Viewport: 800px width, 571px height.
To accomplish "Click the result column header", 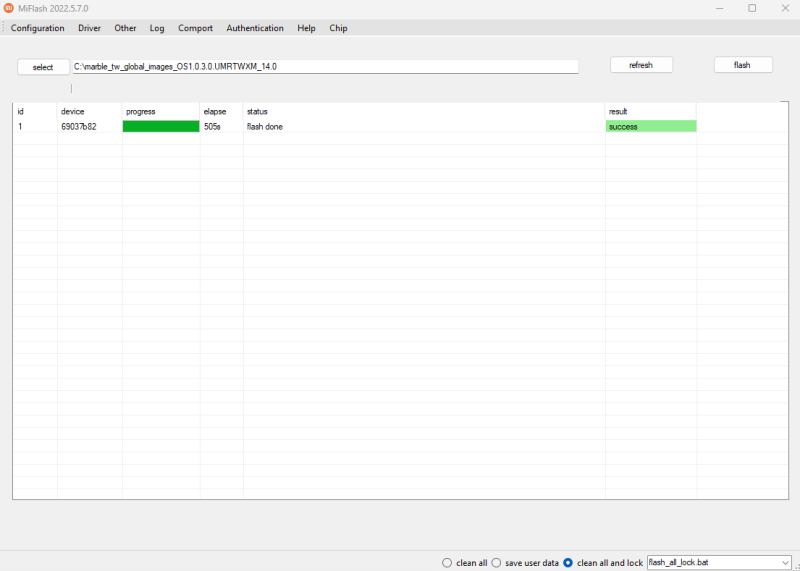I will 651,111.
